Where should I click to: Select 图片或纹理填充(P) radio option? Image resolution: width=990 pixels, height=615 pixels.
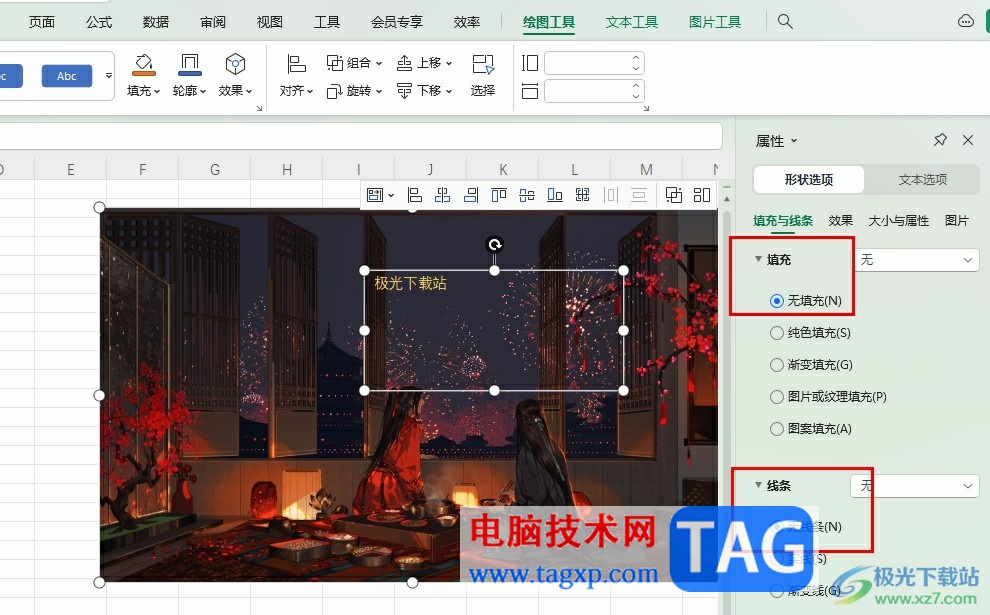(x=777, y=397)
